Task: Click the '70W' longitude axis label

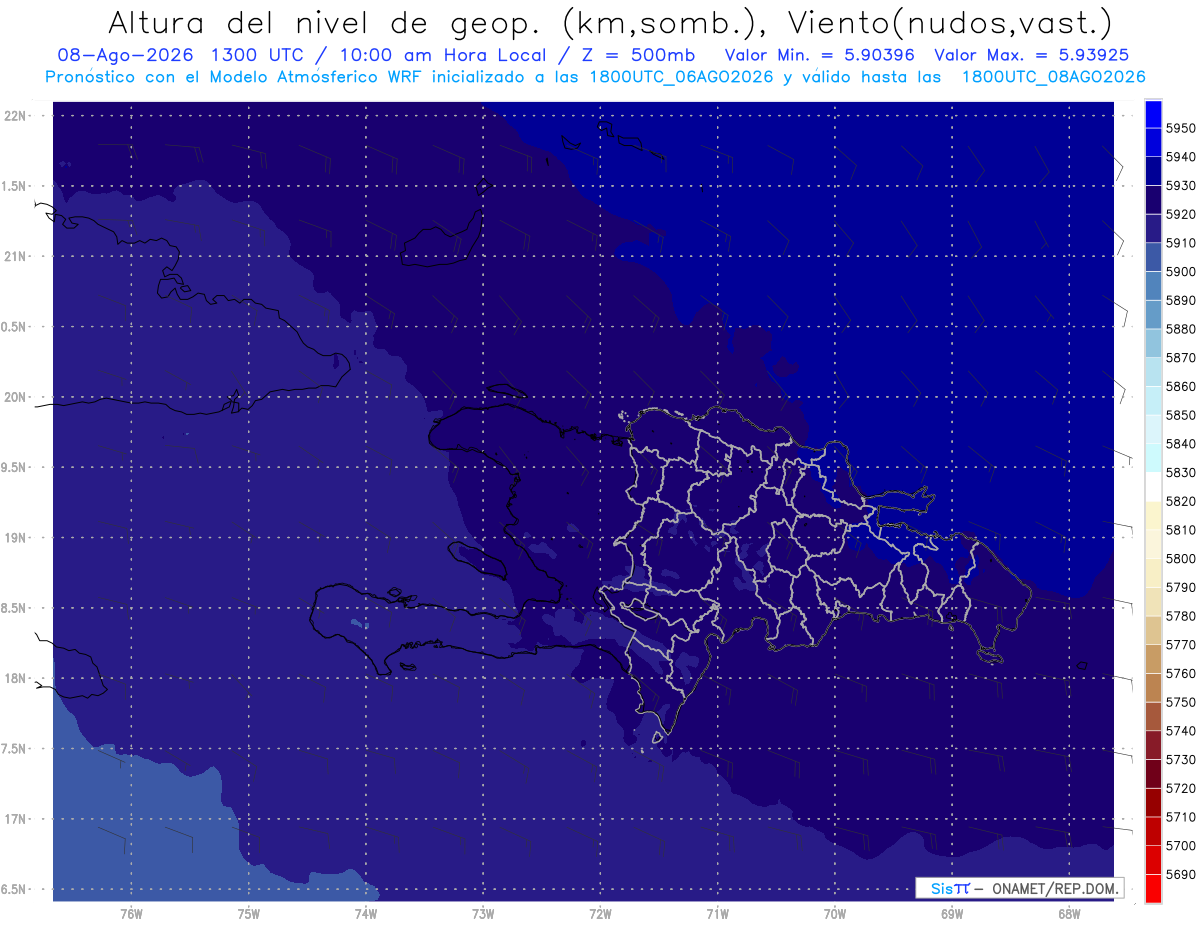Action: point(835,913)
